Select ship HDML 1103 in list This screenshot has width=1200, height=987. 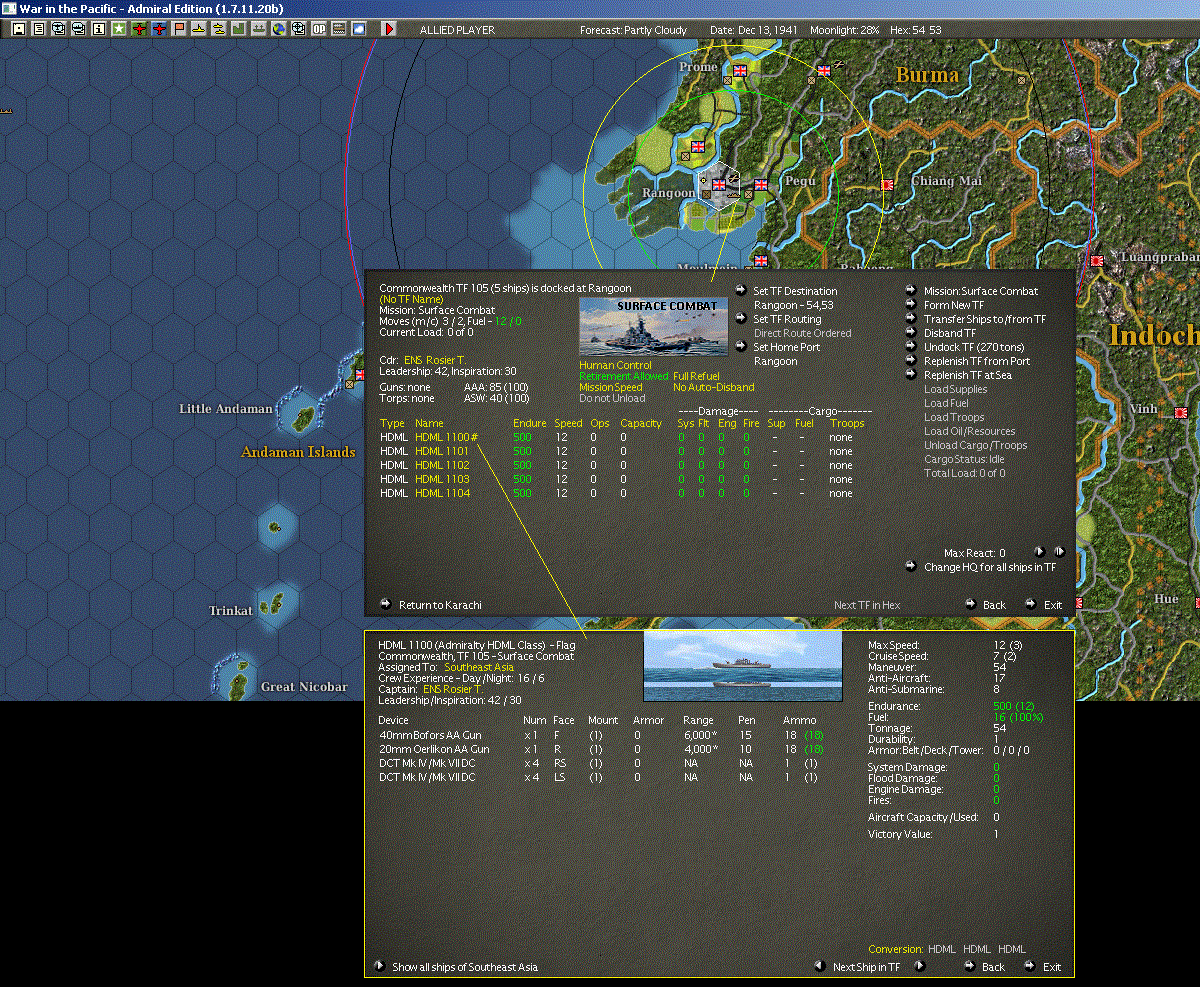(x=441, y=479)
